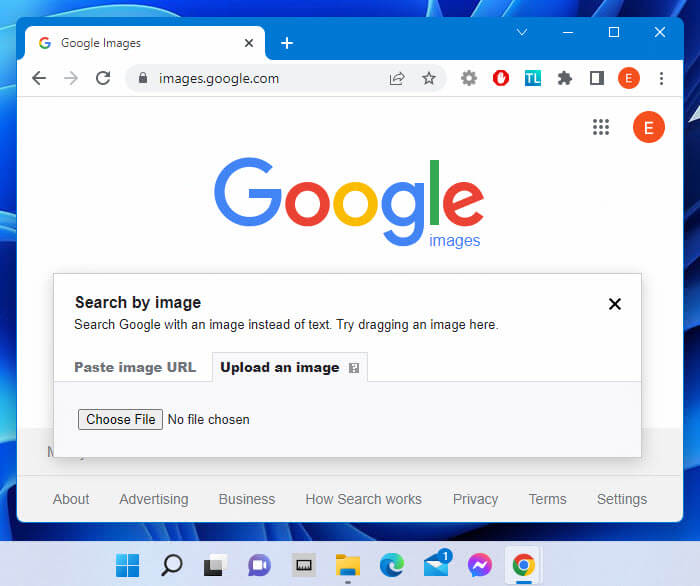The image size is (700, 586).
Task: Click the "No file chosen" text
Action: [x=208, y=420]
